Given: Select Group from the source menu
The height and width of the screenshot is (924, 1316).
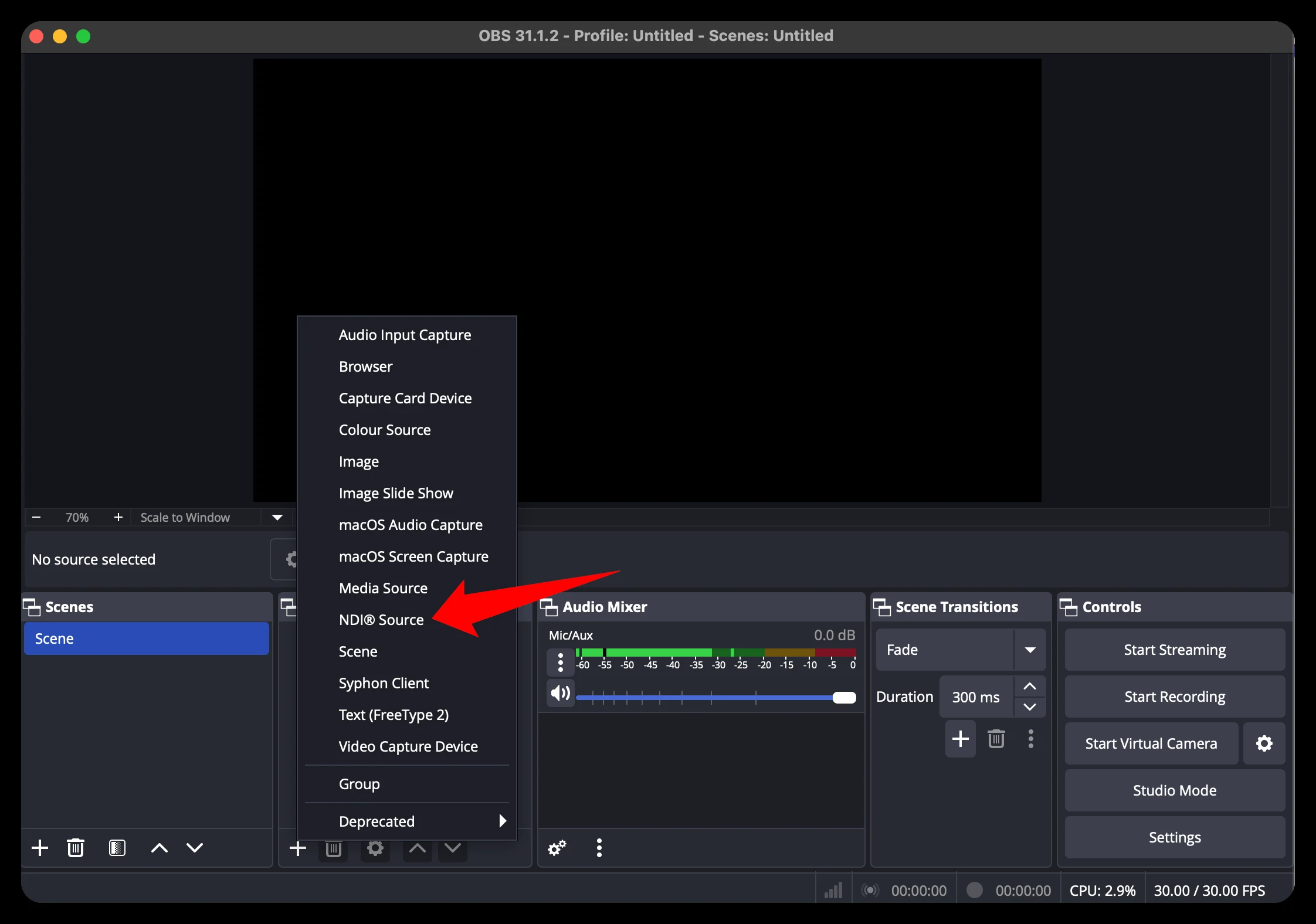Looking at the screenshot, I should (407, 784).
